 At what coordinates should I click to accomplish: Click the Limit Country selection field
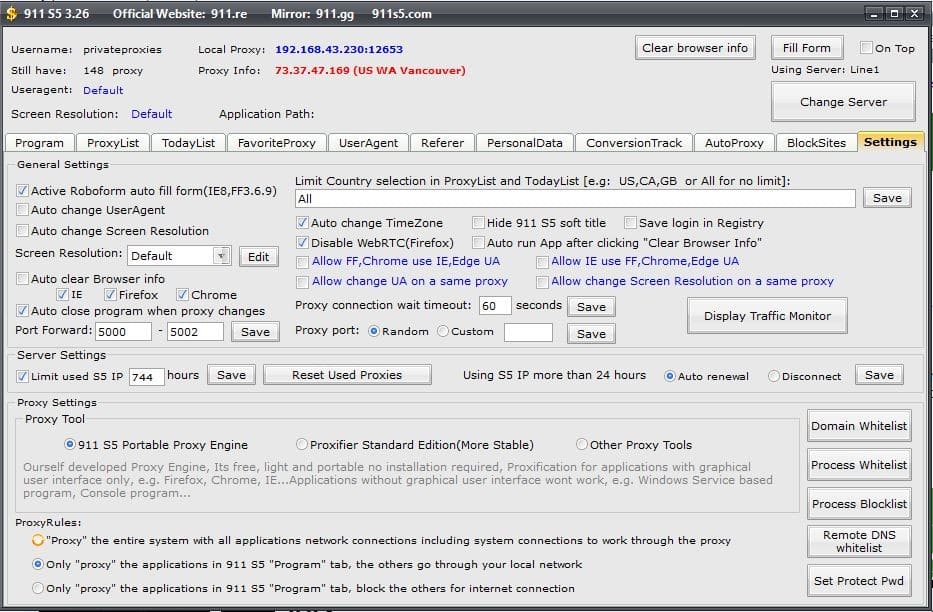click(575, 199)
